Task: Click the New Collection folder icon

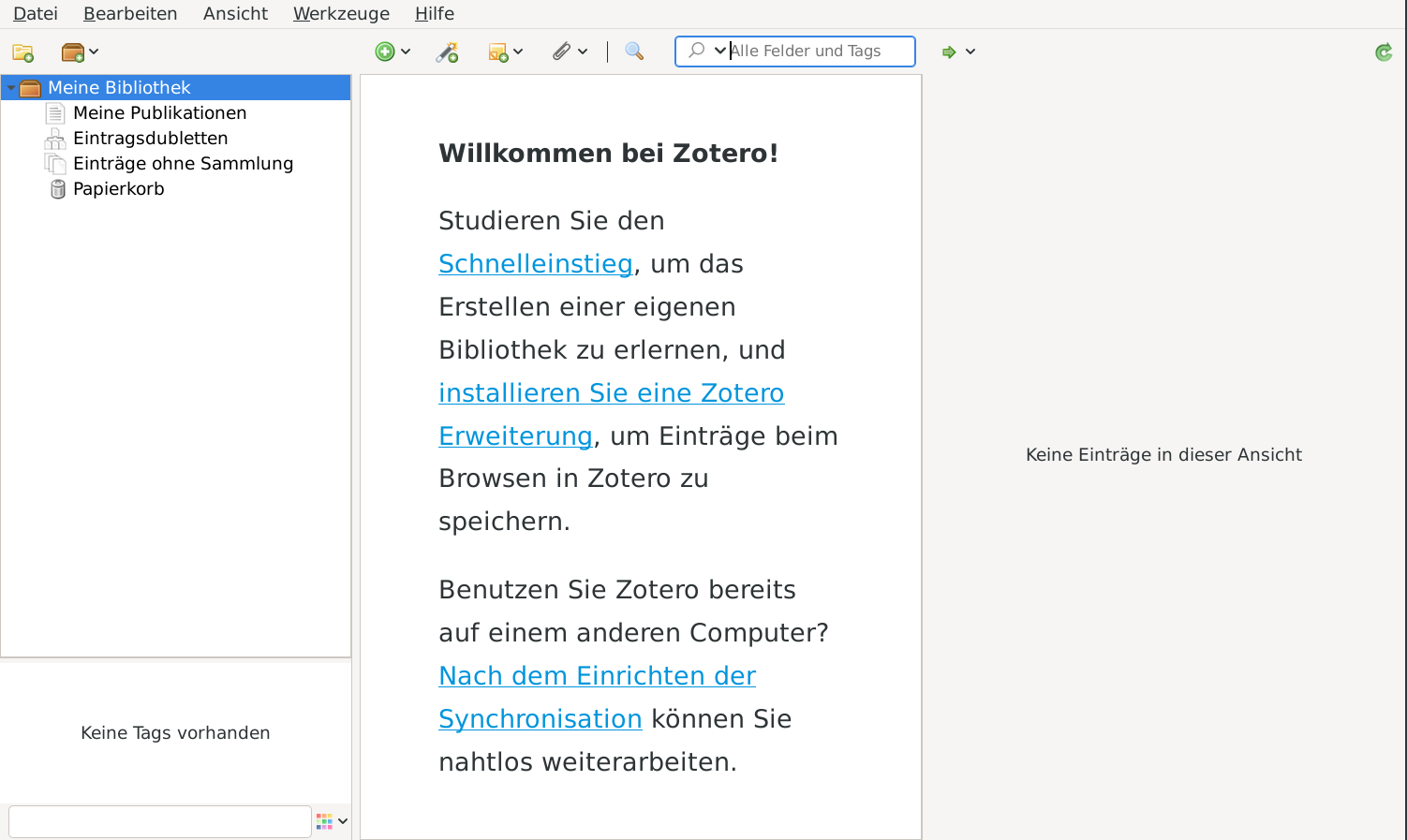Action: (23, 52)
